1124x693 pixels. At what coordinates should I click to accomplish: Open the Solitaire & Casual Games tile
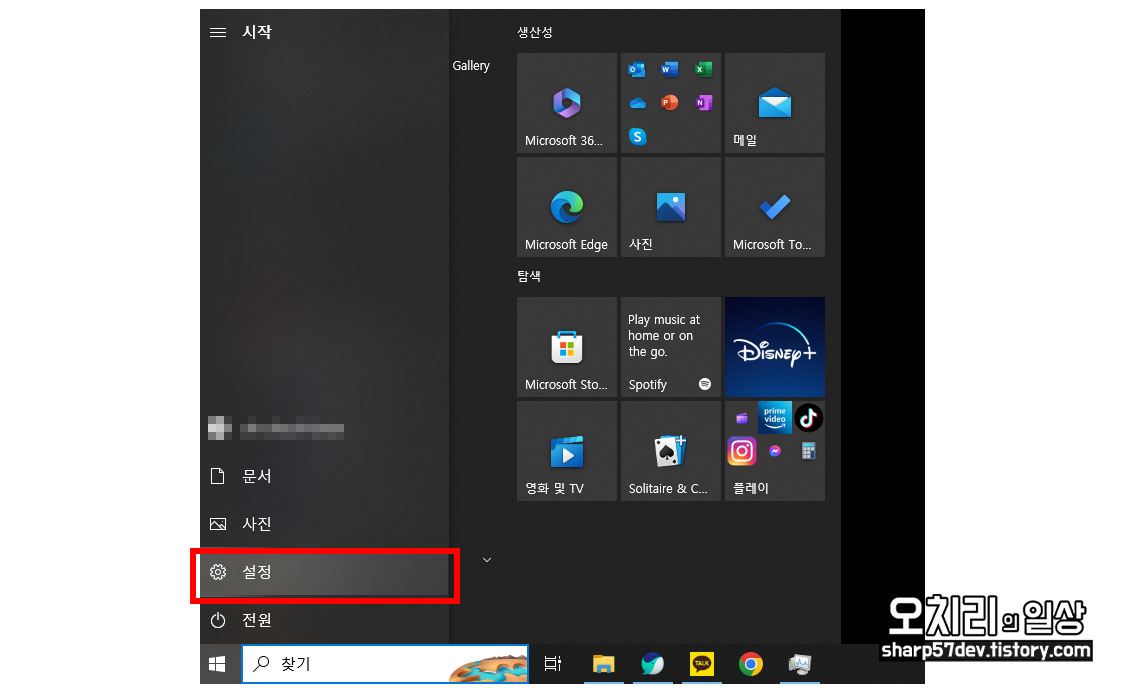(670, 451)
